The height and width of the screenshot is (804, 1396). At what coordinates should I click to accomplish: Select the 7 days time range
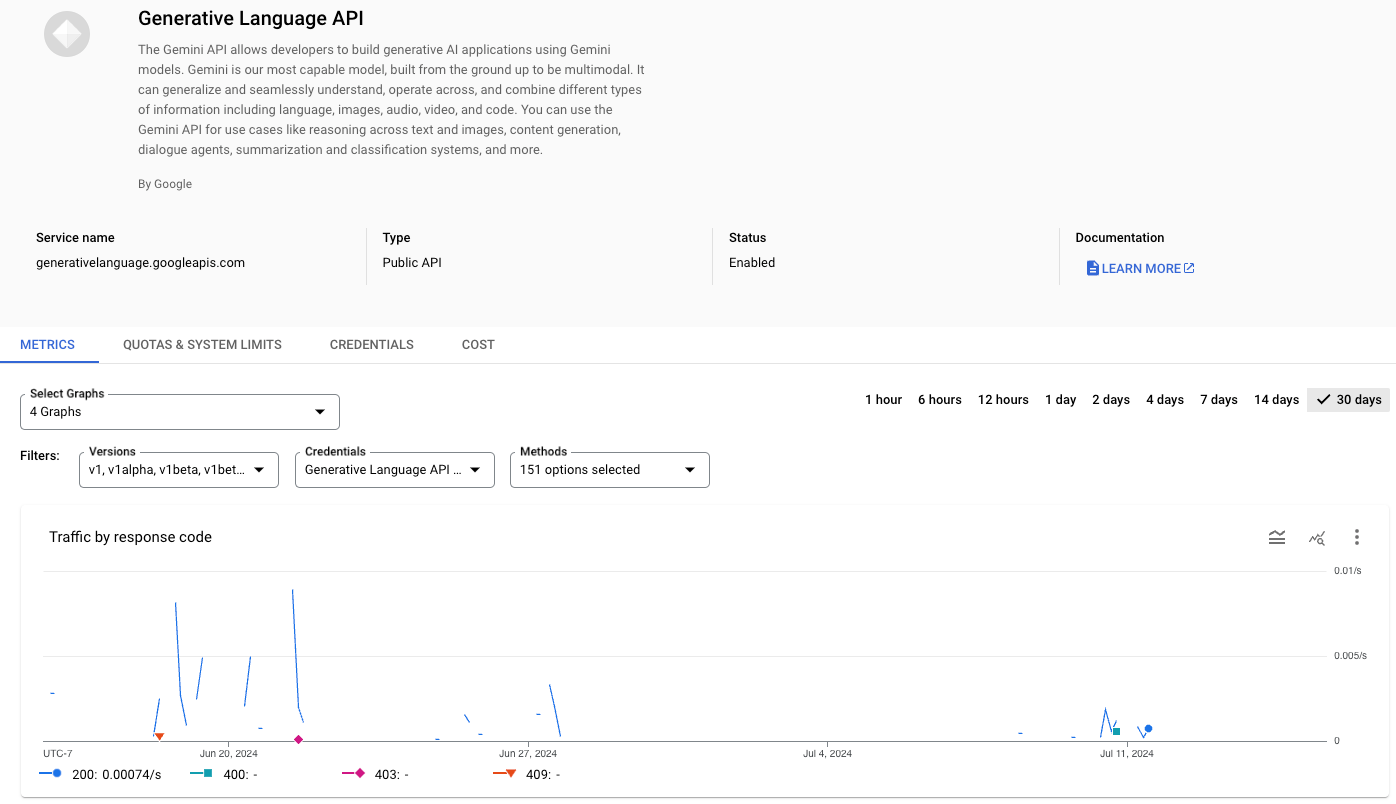click(x=1219, y=400)
